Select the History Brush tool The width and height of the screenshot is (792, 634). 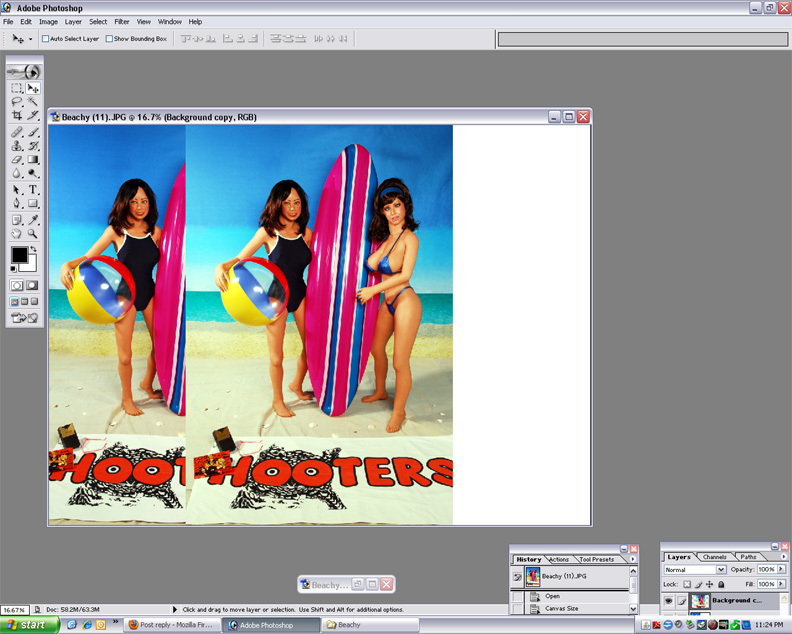(x=33, y=146)
